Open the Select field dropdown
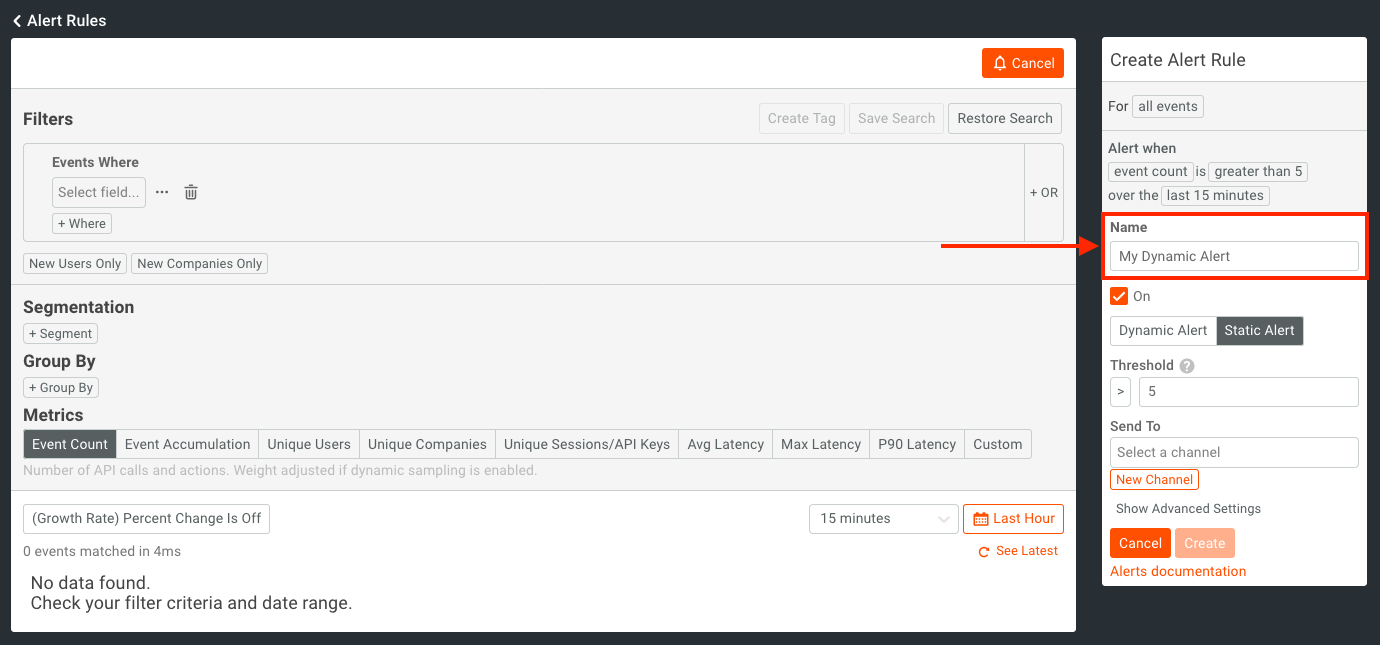The height and width of the screenshot is (645, 1380). pos(98,192)
